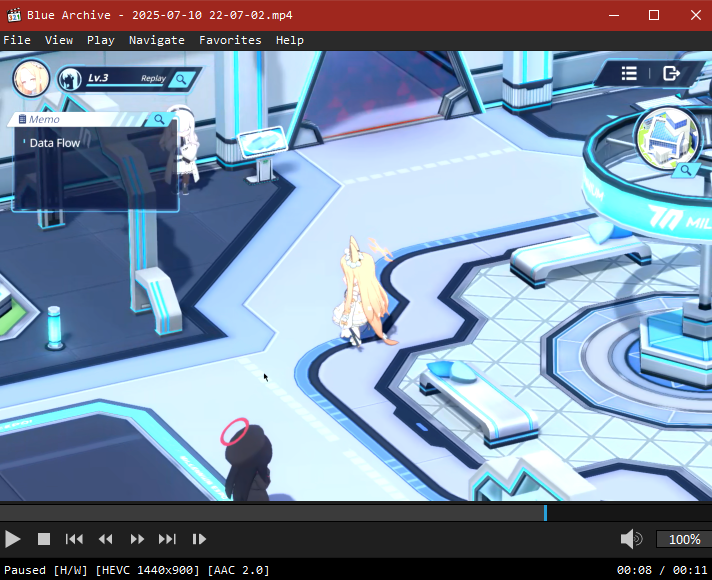Mute the audio via speaker icon

coord(631,539)
